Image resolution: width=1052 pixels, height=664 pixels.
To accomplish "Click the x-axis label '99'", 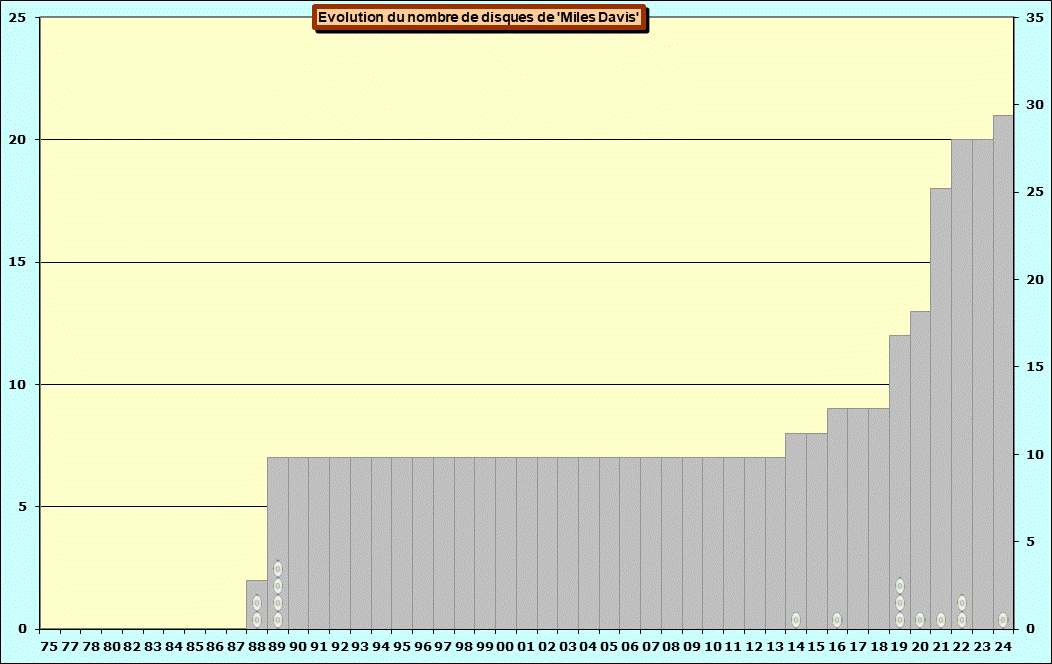I will 485,647.
